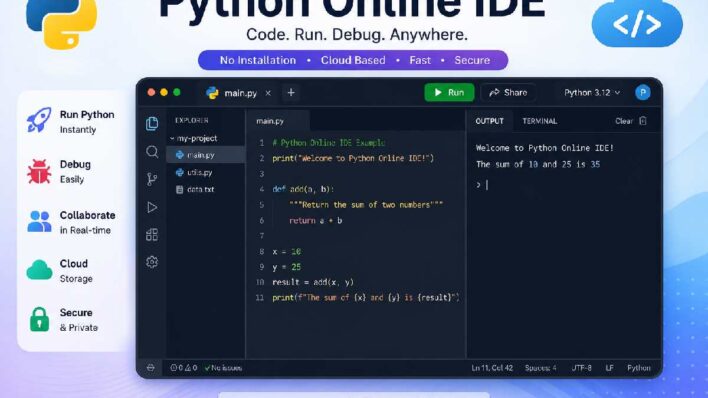
Task: Add a new tab with plus button
Action: (291, 93)
